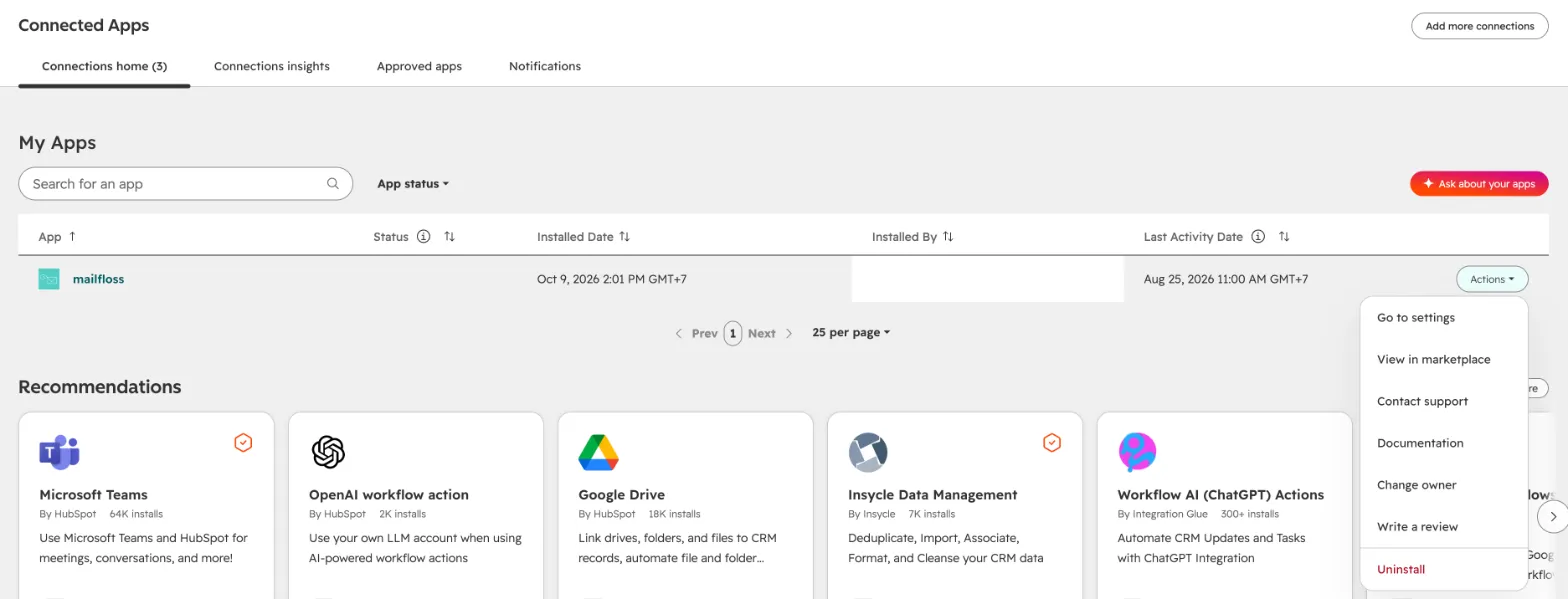Click the Next pagination link
The image size is (1568, 599).
[762, 333]
